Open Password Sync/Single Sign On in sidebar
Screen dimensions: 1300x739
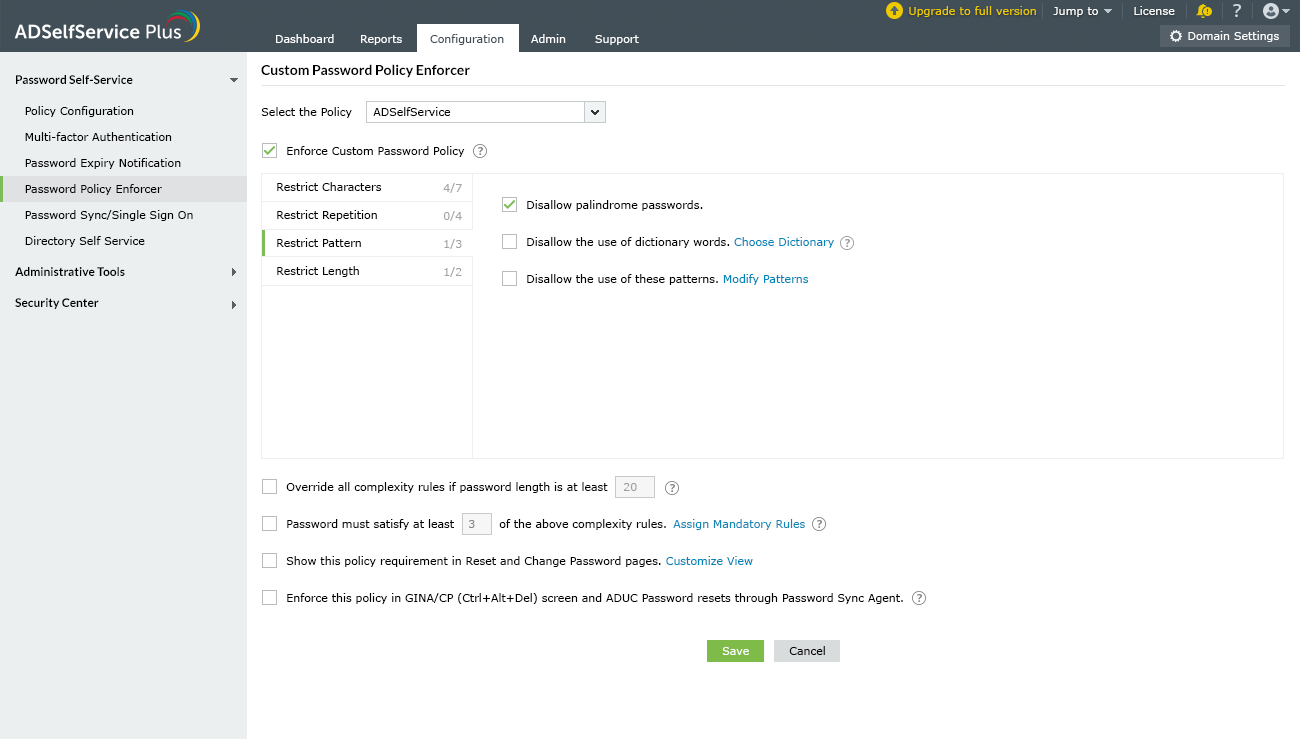[x=109, y=215]
